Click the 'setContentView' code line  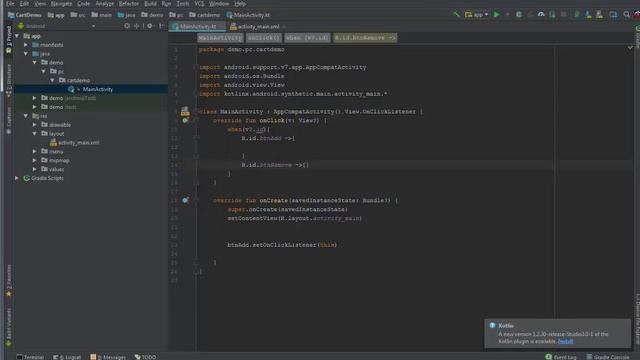tap(294, 218)
